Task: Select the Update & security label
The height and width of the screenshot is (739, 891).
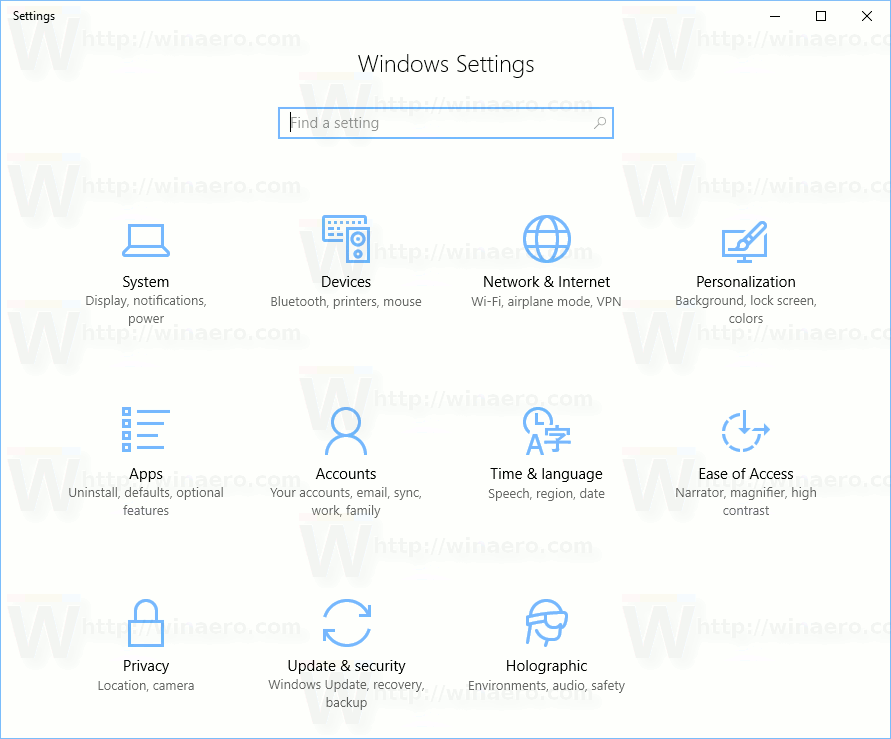Action: [x=347, y=666]
